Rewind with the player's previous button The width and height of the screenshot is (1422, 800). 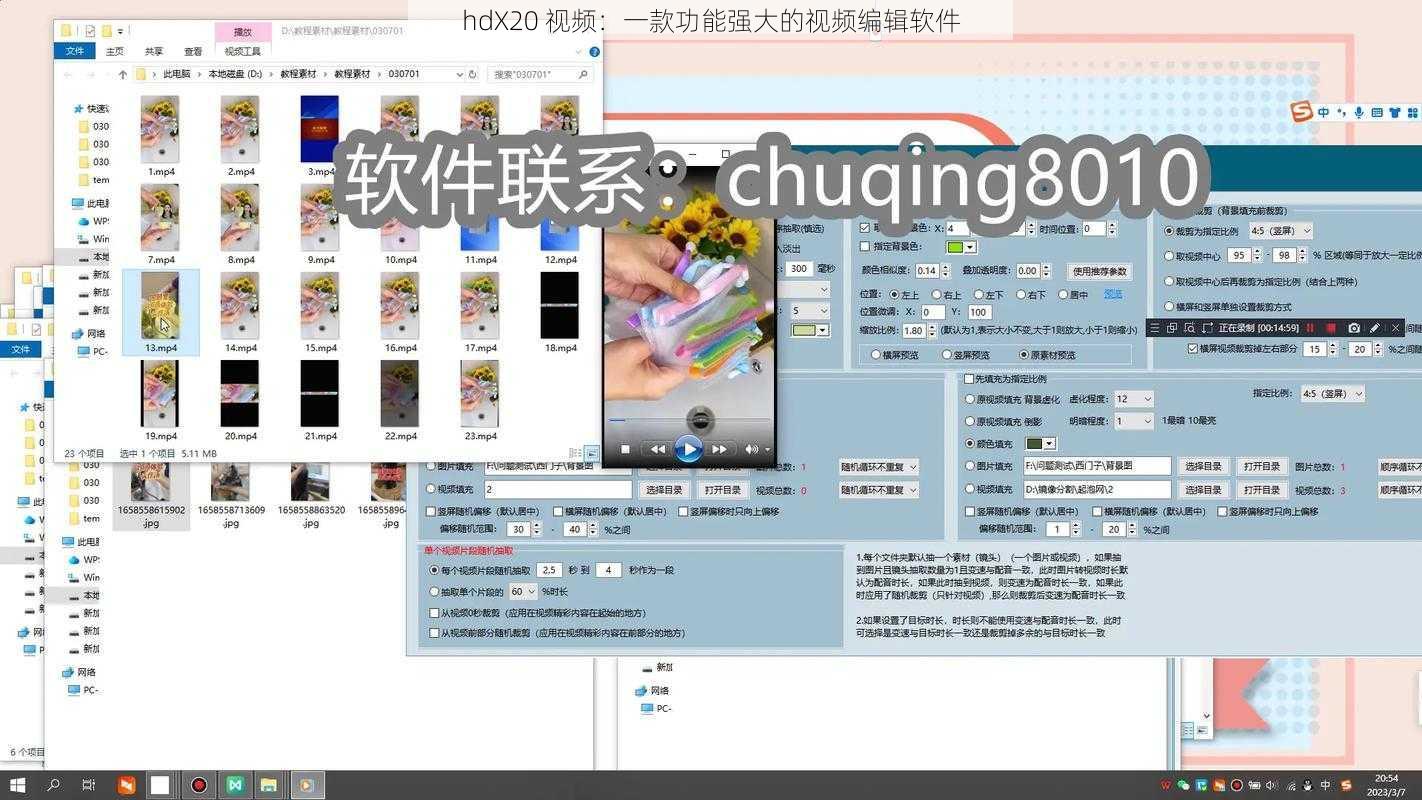657,450
